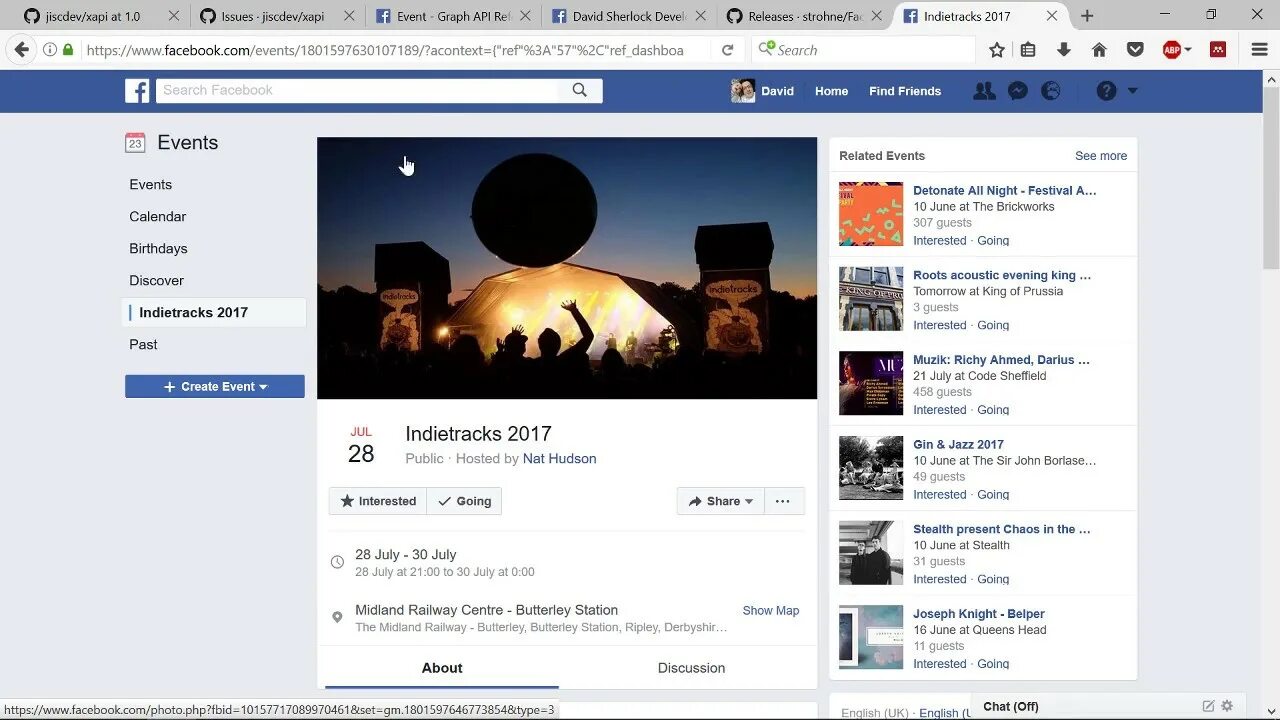Click the site info icon in address bar
The width and height of the screenshot is (1280, 720).
click(50, 50)
